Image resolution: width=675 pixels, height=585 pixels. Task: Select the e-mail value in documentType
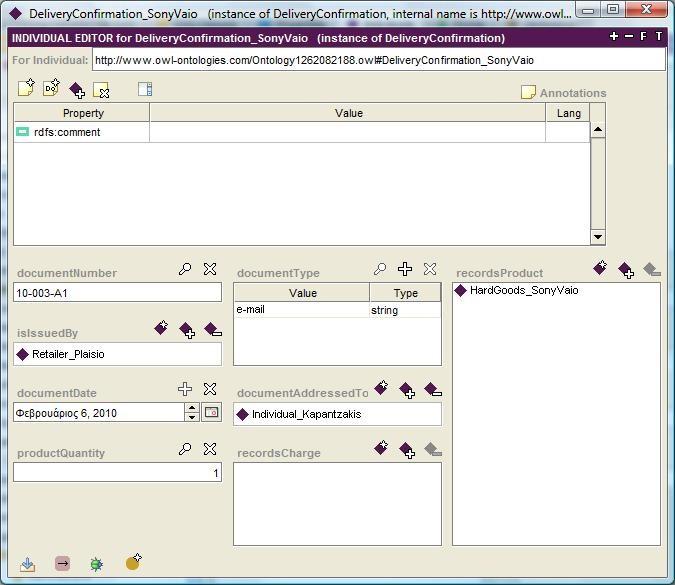coord(301,310)
